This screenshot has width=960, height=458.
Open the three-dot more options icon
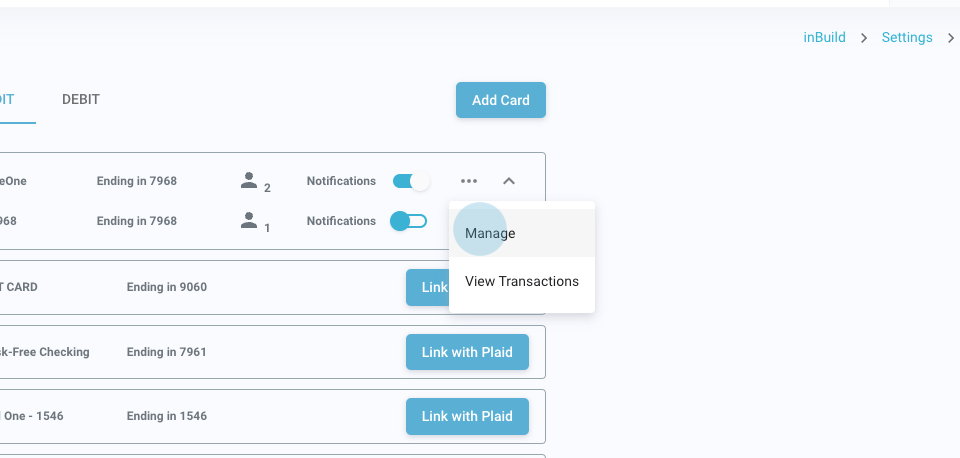(469, 181)
